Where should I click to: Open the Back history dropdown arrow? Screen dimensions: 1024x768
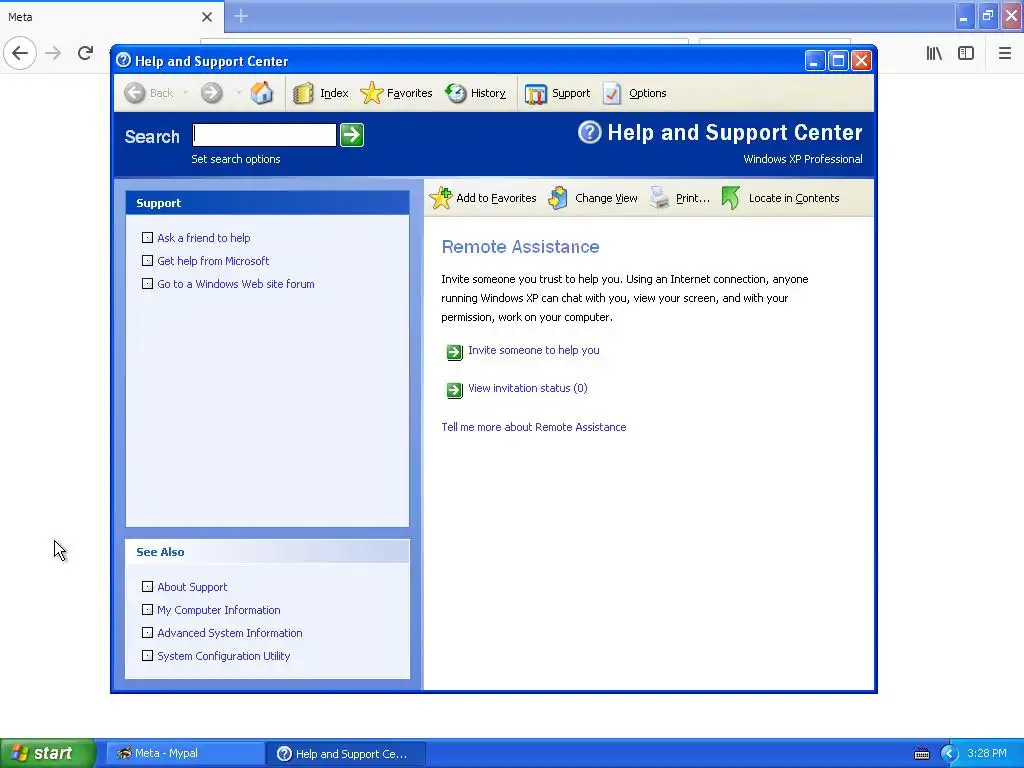click(x=185, y=93)
